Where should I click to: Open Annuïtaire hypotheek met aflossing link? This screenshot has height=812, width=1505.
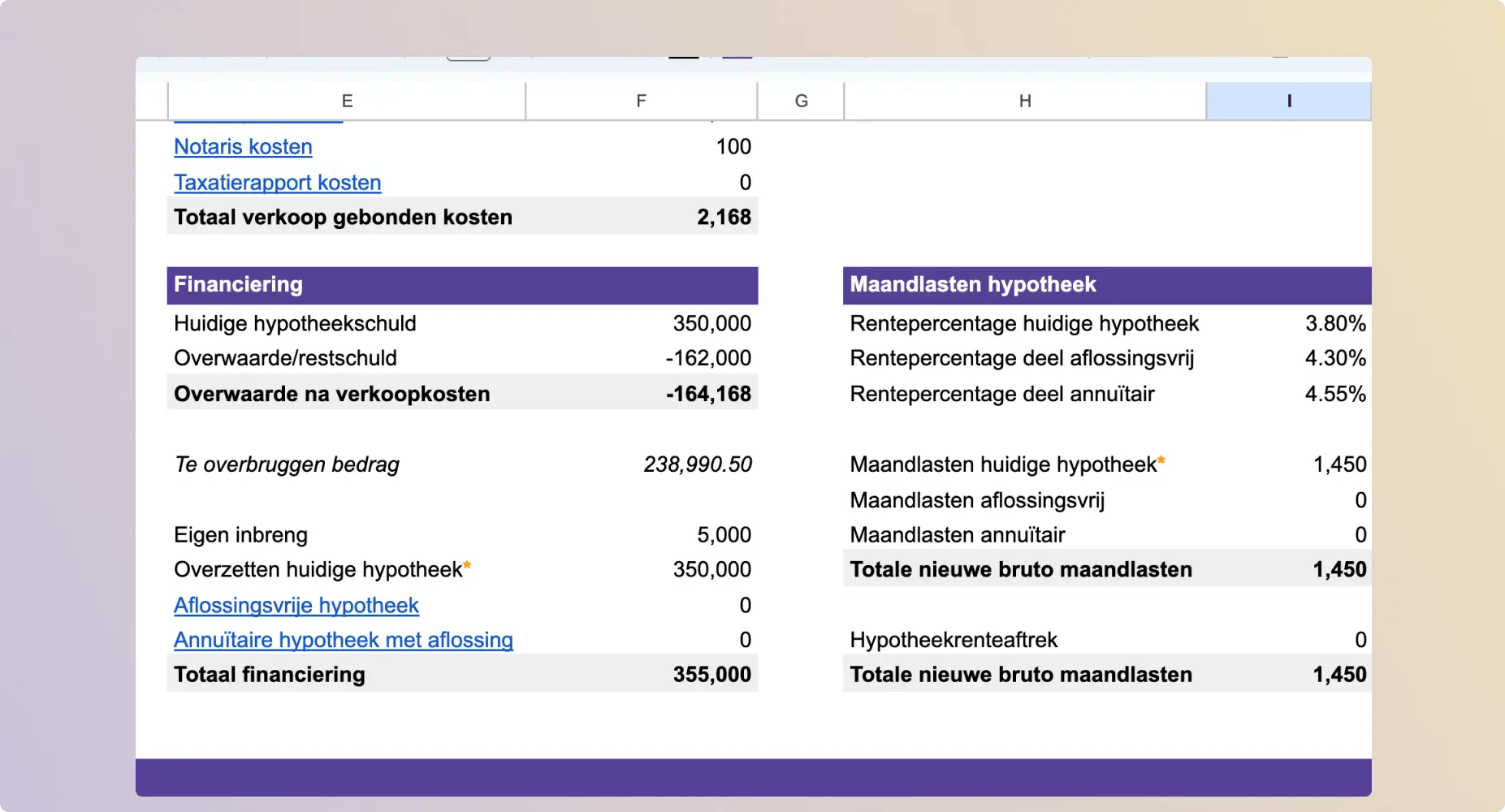click(x=344, y=641)
